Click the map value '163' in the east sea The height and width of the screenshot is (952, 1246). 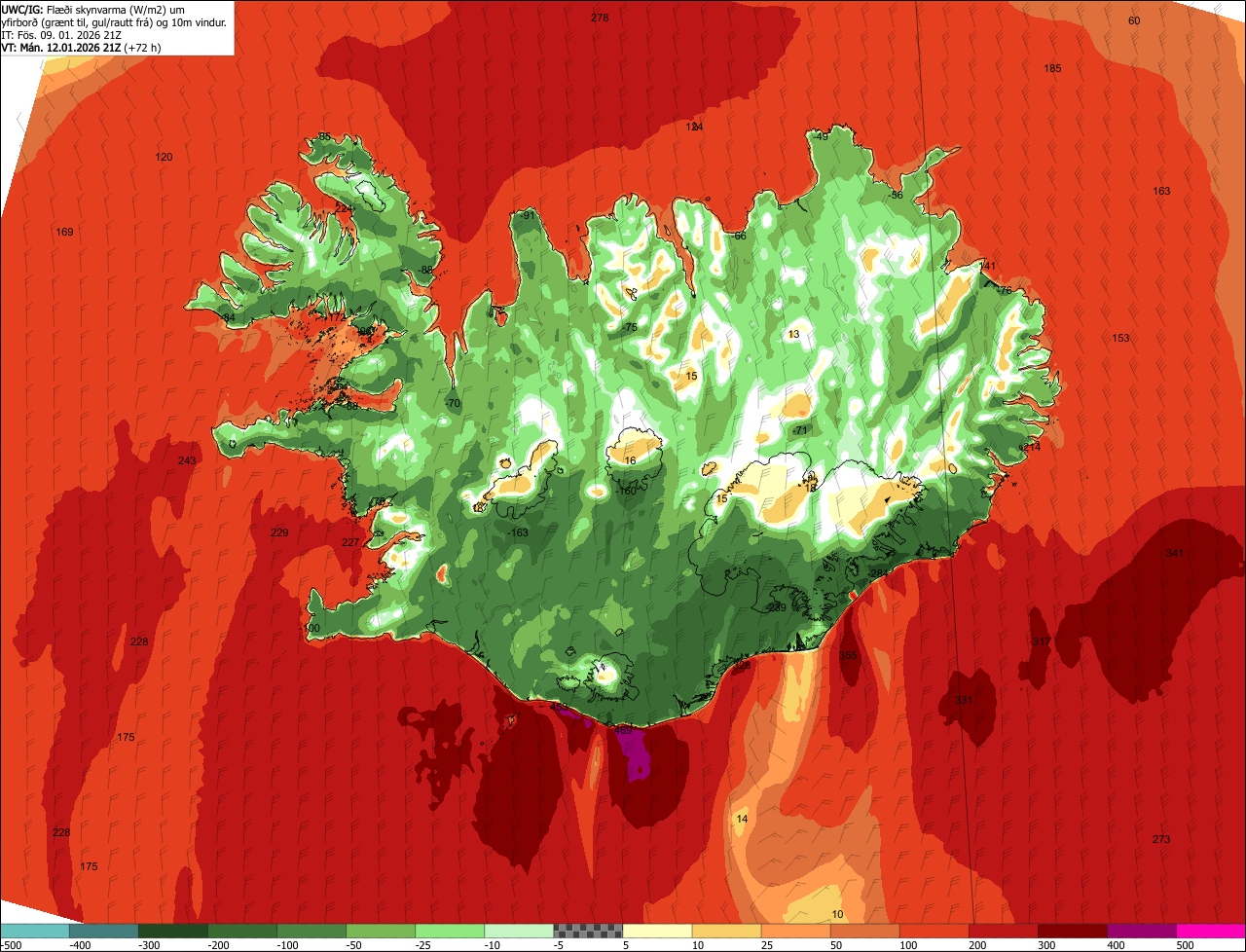1161,191
